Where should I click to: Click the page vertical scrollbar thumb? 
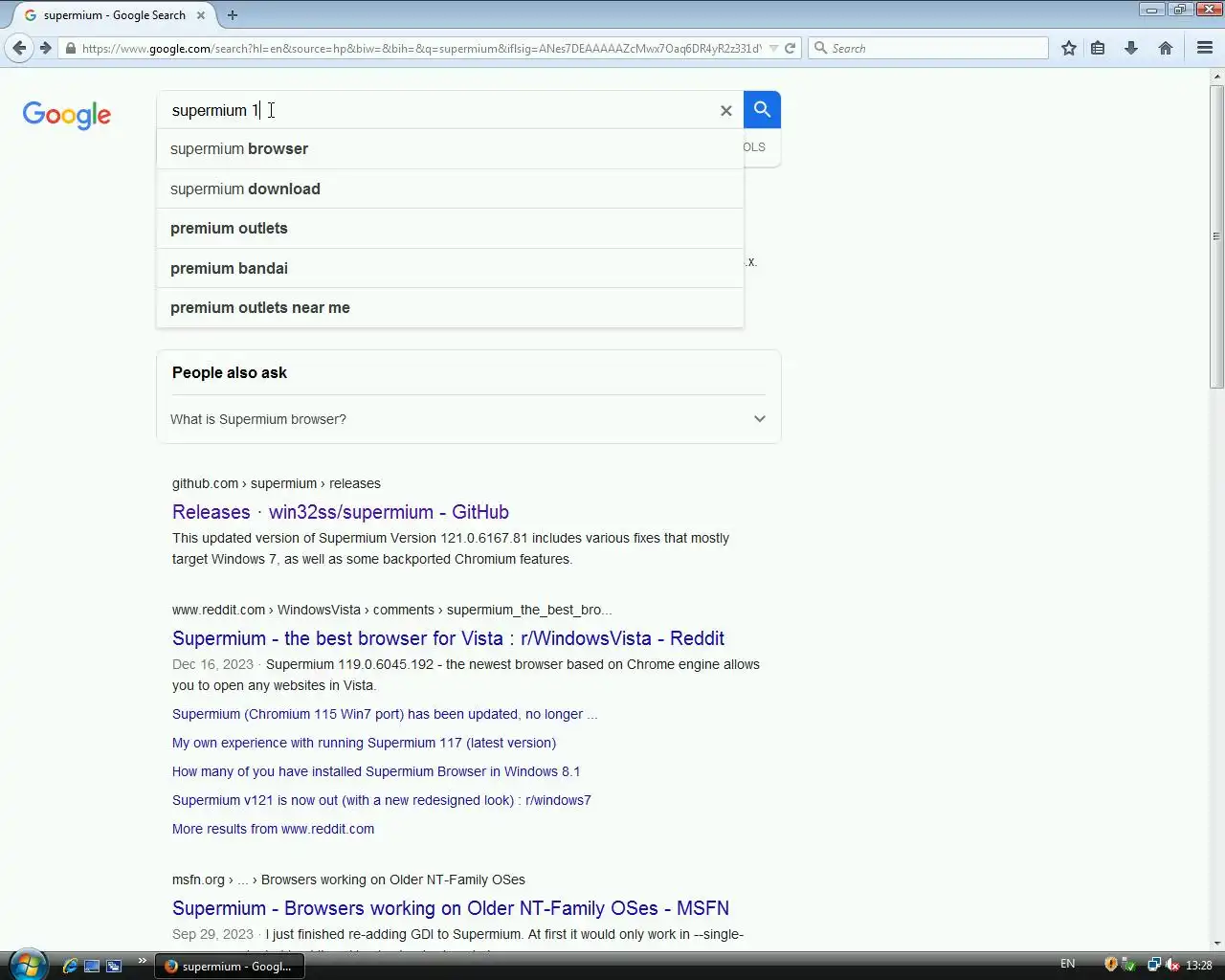tap(1216, 236)
